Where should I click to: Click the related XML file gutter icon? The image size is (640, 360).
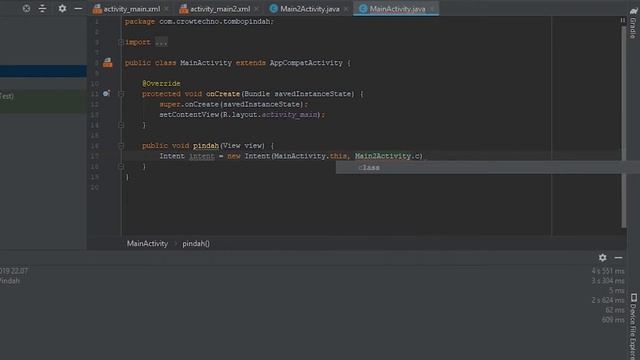[x=107, y=62]
